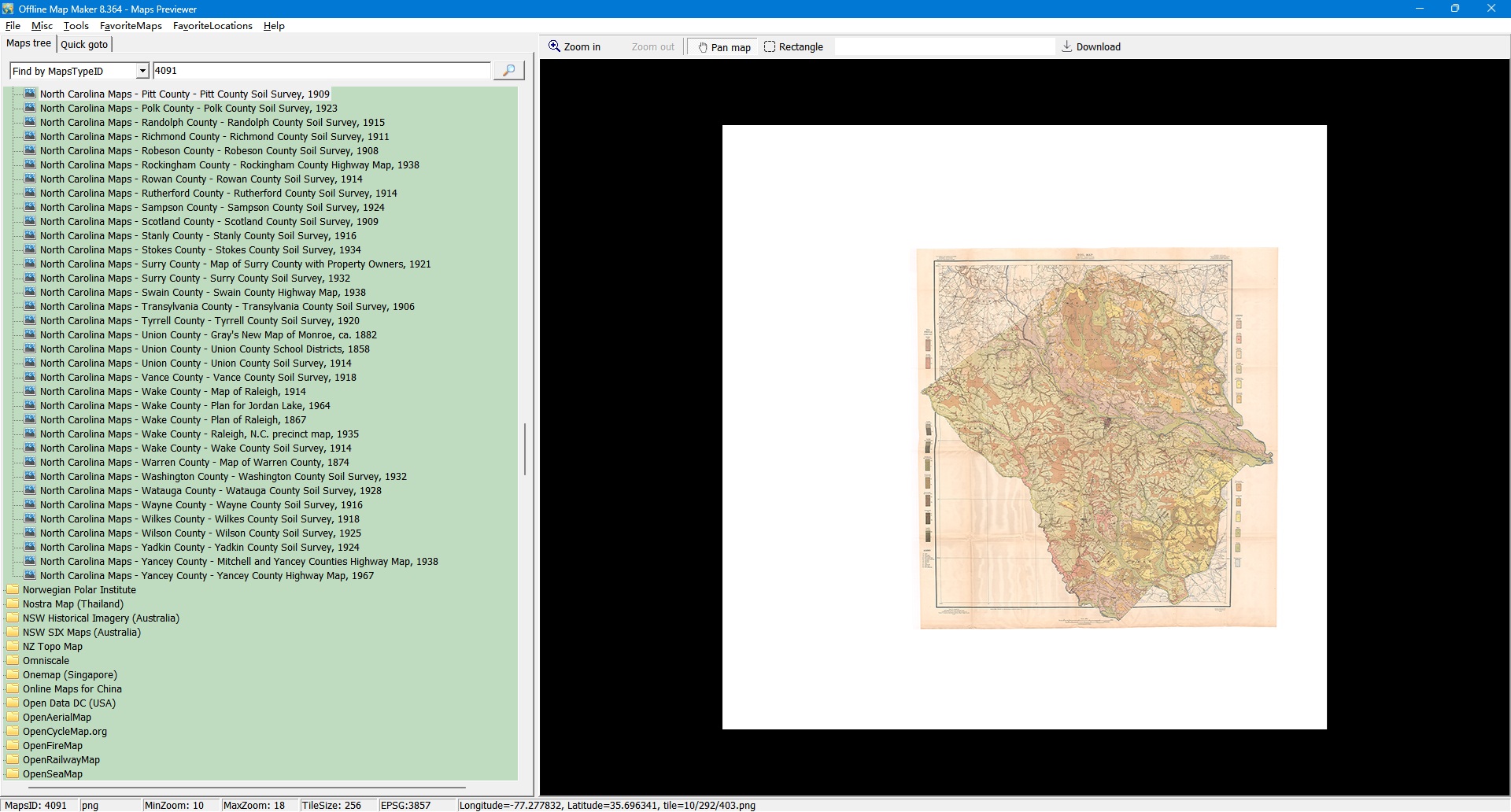
Task: Click the Norwegian Polar Institute folder icon
Action: (x=13, y=590)
